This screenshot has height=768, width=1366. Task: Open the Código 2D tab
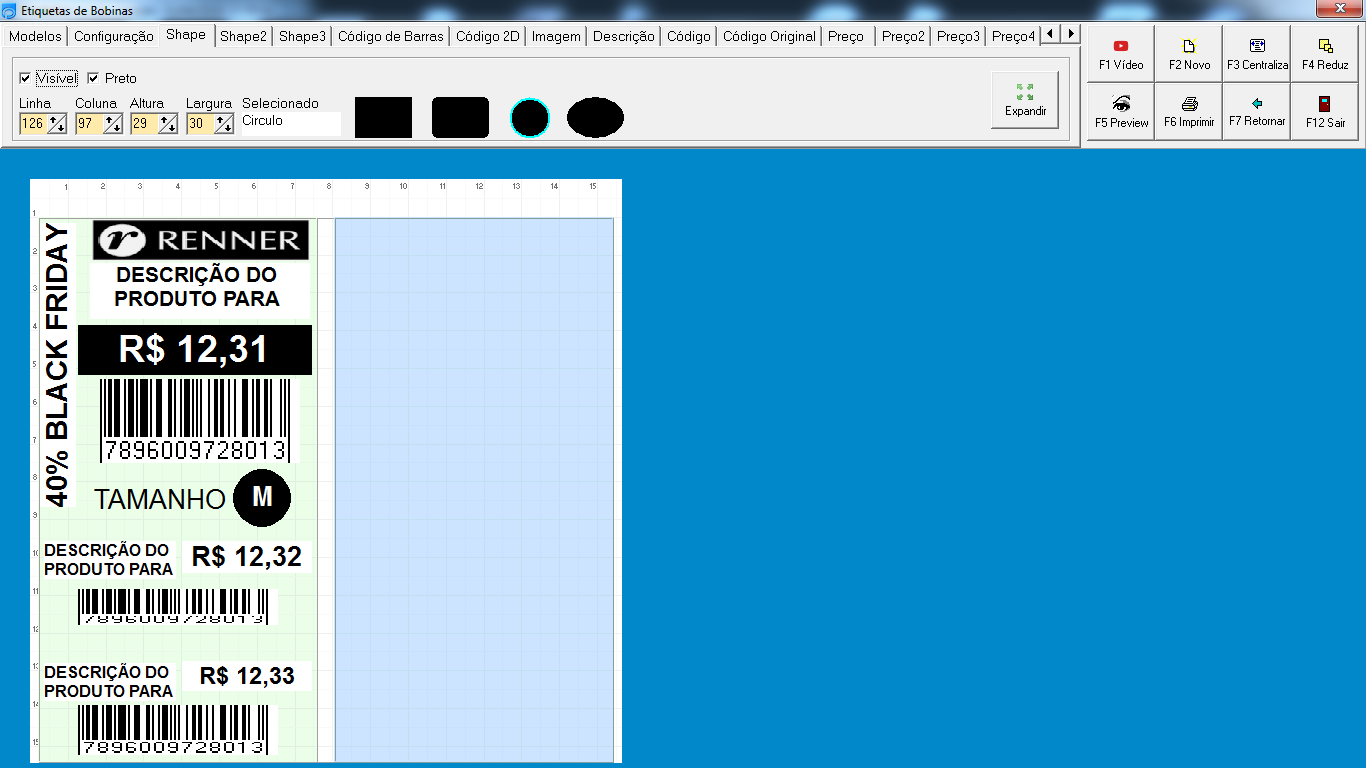[488, 36]
